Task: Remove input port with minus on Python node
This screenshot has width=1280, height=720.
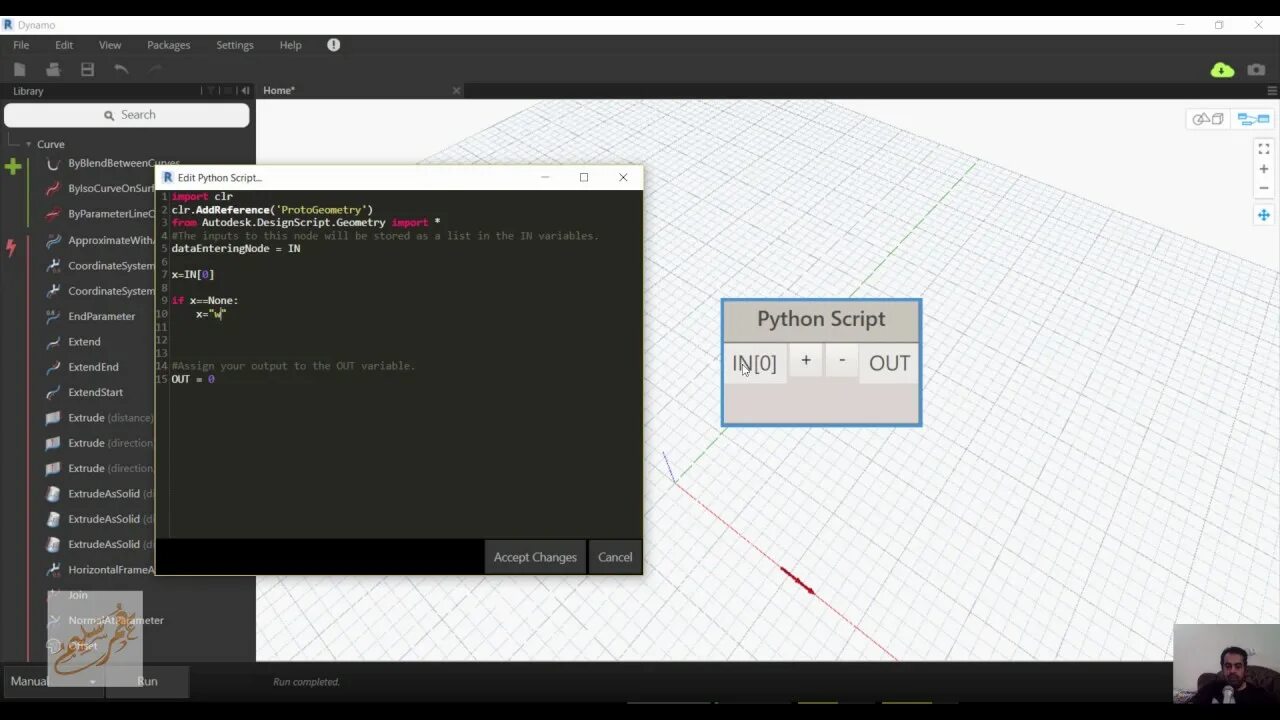Action: point(842,361)
